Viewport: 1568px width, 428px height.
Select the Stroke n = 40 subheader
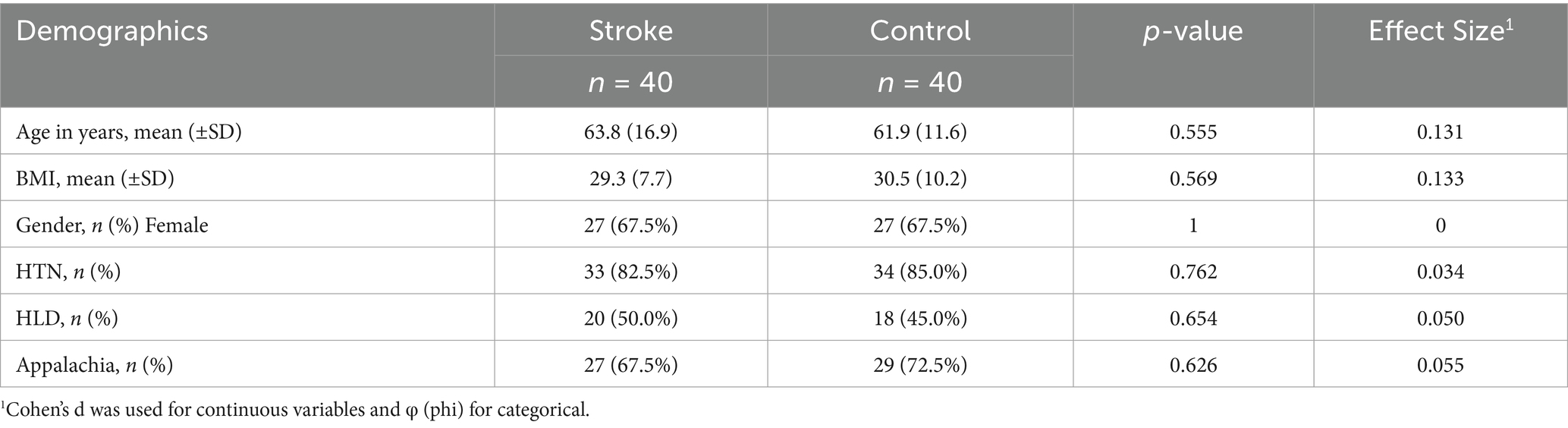[x=630, y=82]
